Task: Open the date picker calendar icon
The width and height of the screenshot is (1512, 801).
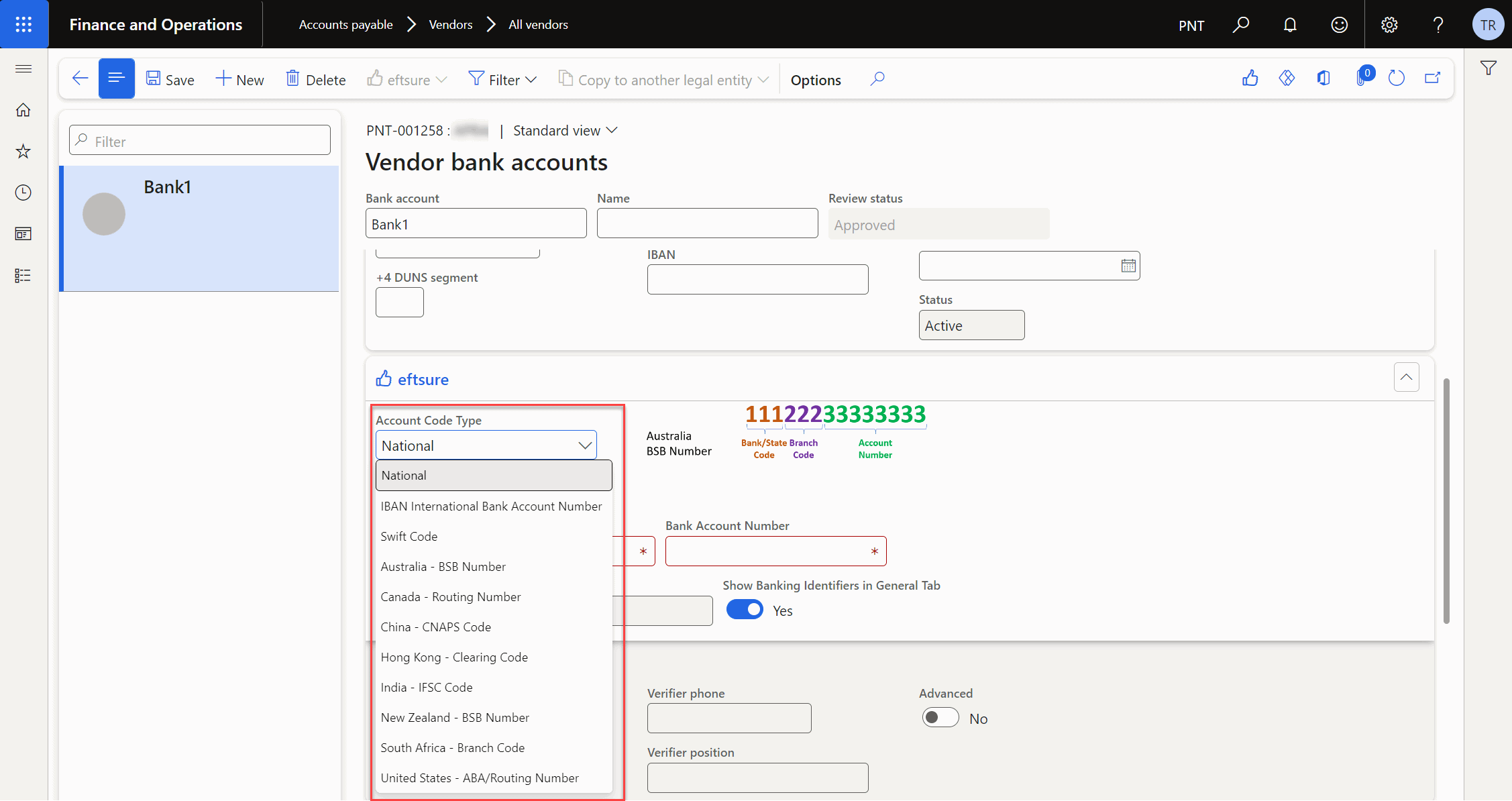Action: (x=1129, y=266)
